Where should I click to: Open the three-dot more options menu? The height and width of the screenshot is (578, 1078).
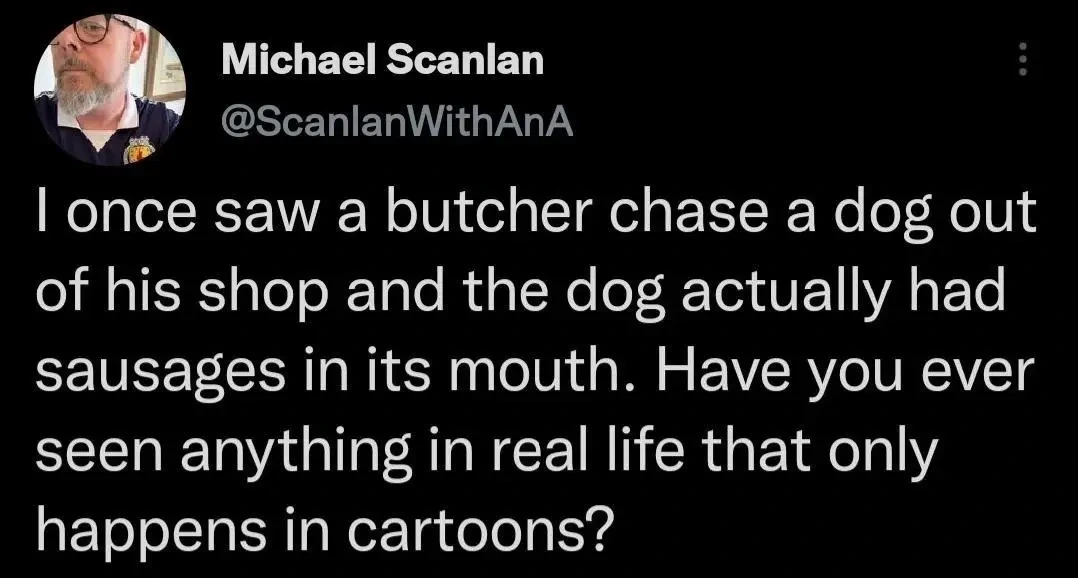1021,62
